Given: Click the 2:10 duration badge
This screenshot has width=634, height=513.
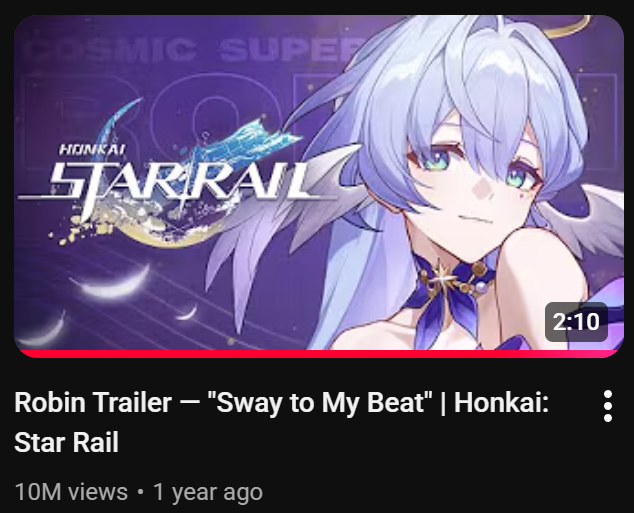Looking at the screenshot, I should (x=576, y=322).
